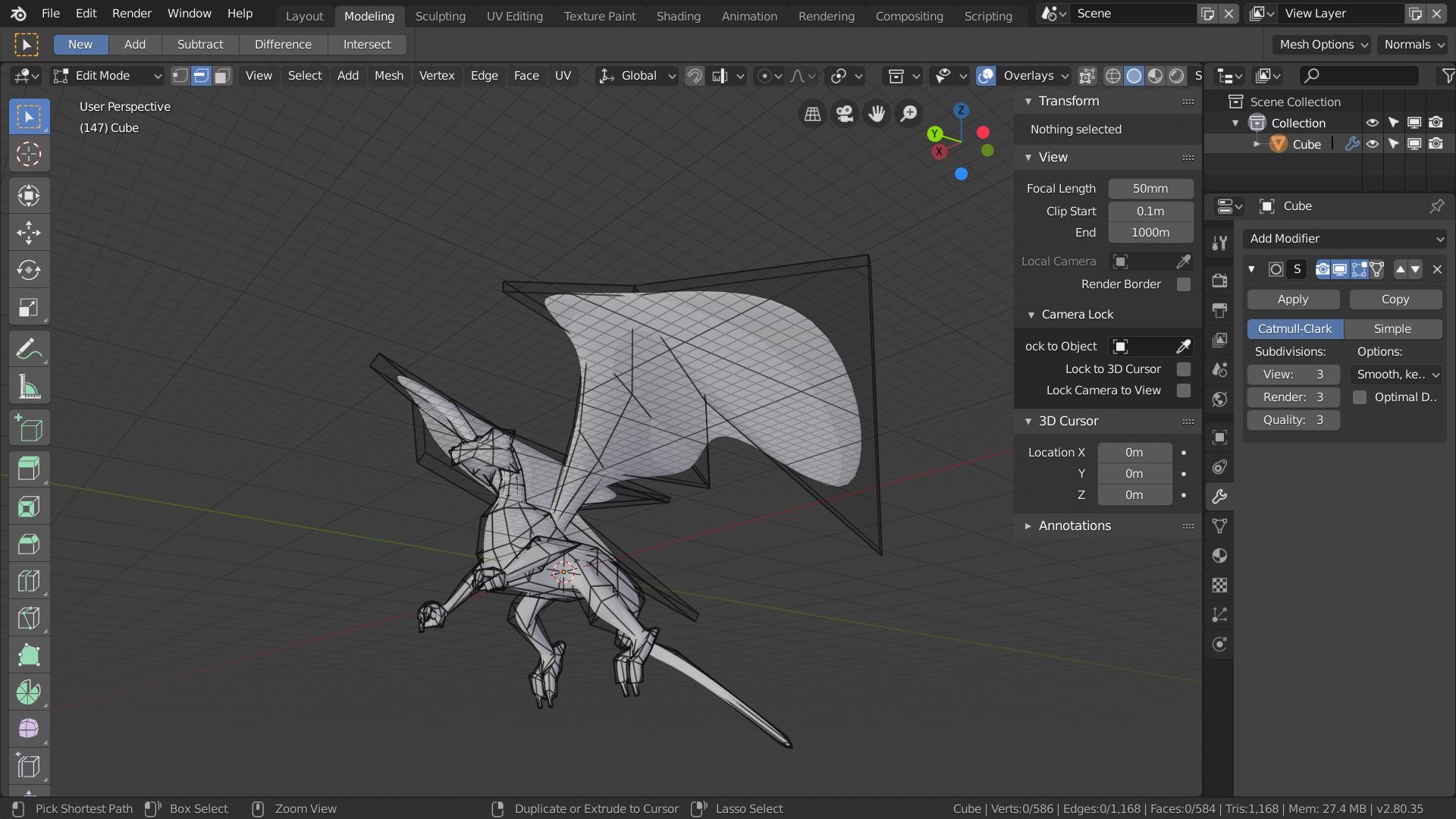This screenshot has height=819, width=1456.
Task: Select the Measure tool
Action: point(29,387)
